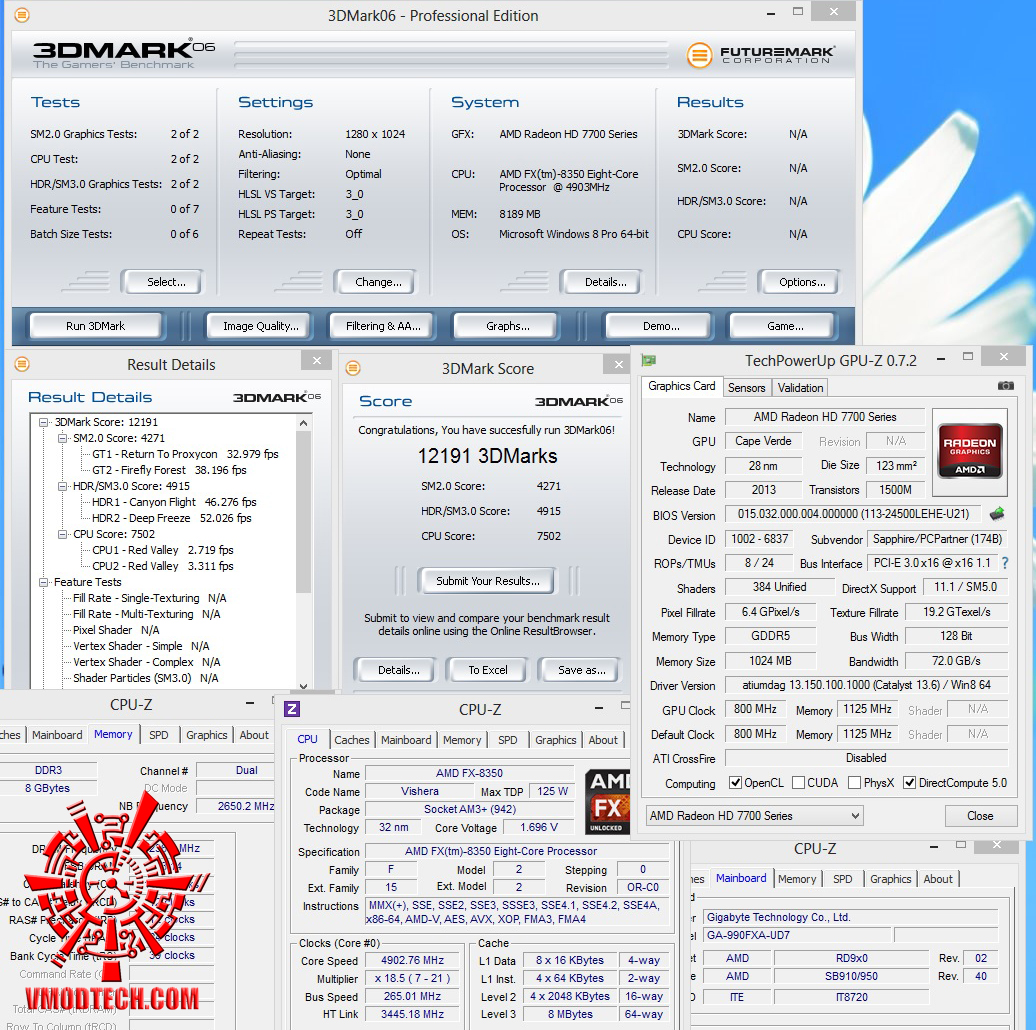This screenshot has width=1036, height=1030.
Task: Open the Validation tab in GPU-Z
Action: (800, 388)
